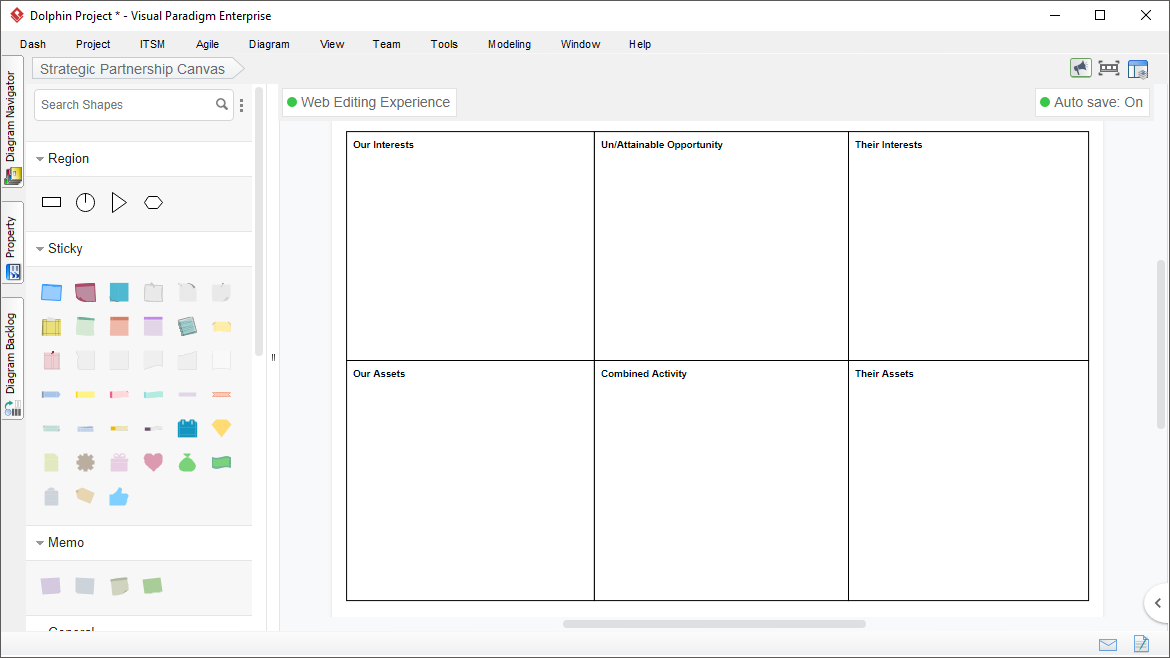Open the Tools menu
1170x658 pixels.
point(444,44)
